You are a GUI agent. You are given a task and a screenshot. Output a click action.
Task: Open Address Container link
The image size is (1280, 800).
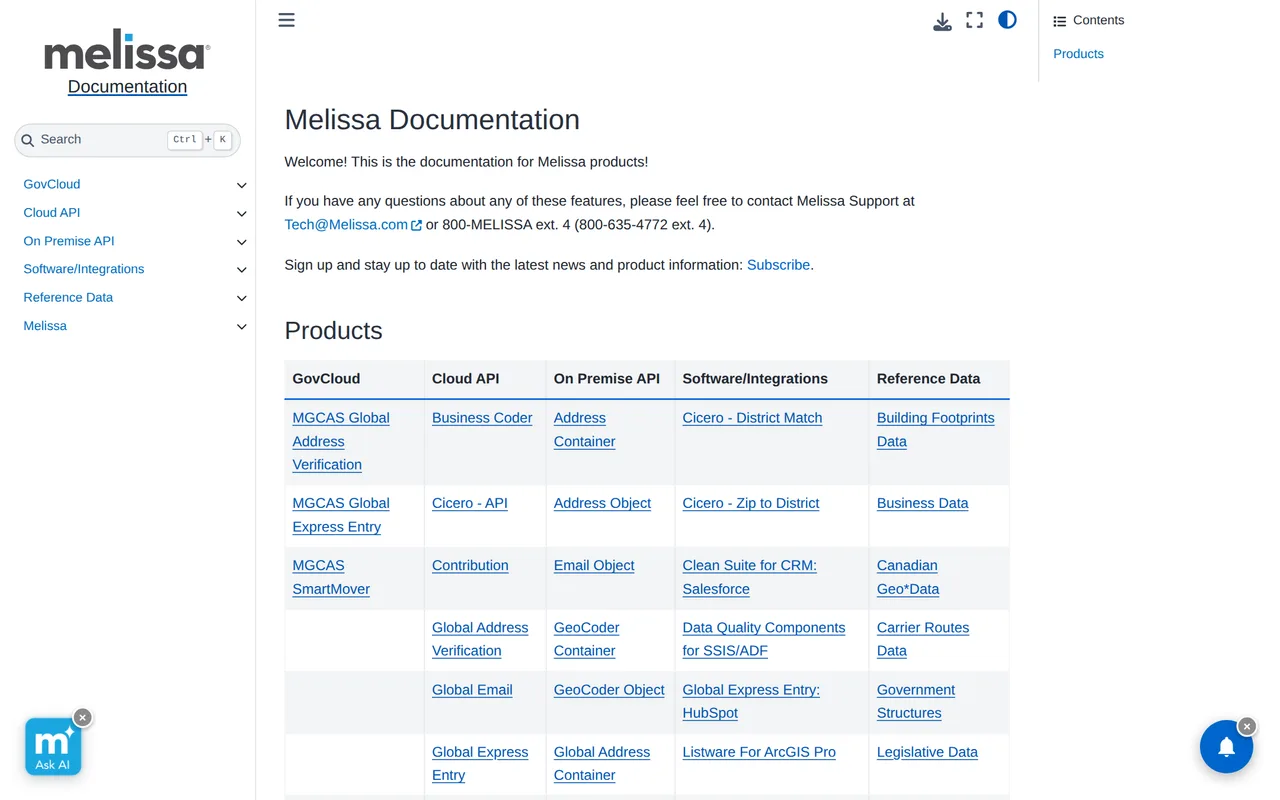click(585, 430)
